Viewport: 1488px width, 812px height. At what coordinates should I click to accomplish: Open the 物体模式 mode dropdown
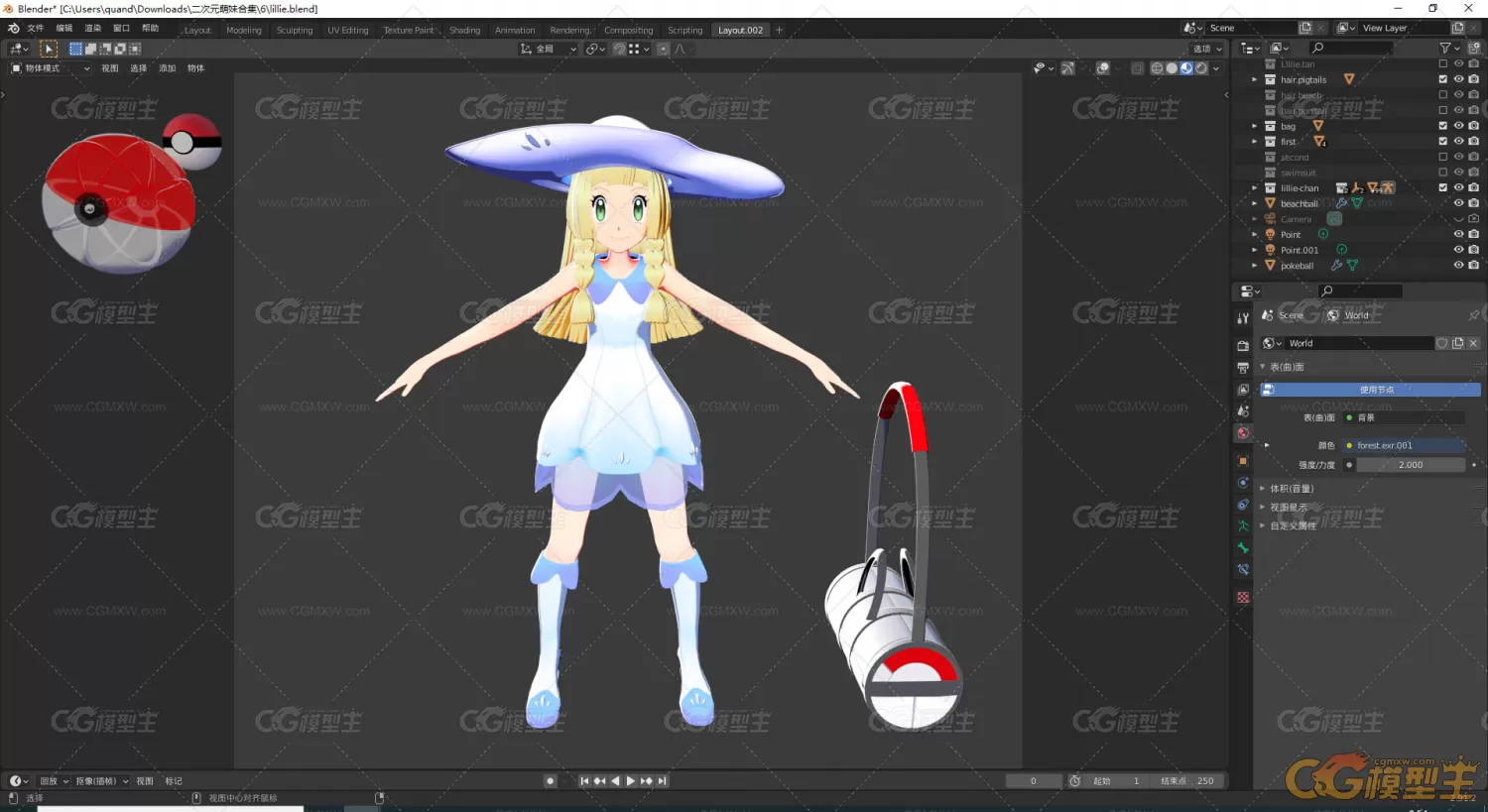pyautogui.click(x=50, y=68)
